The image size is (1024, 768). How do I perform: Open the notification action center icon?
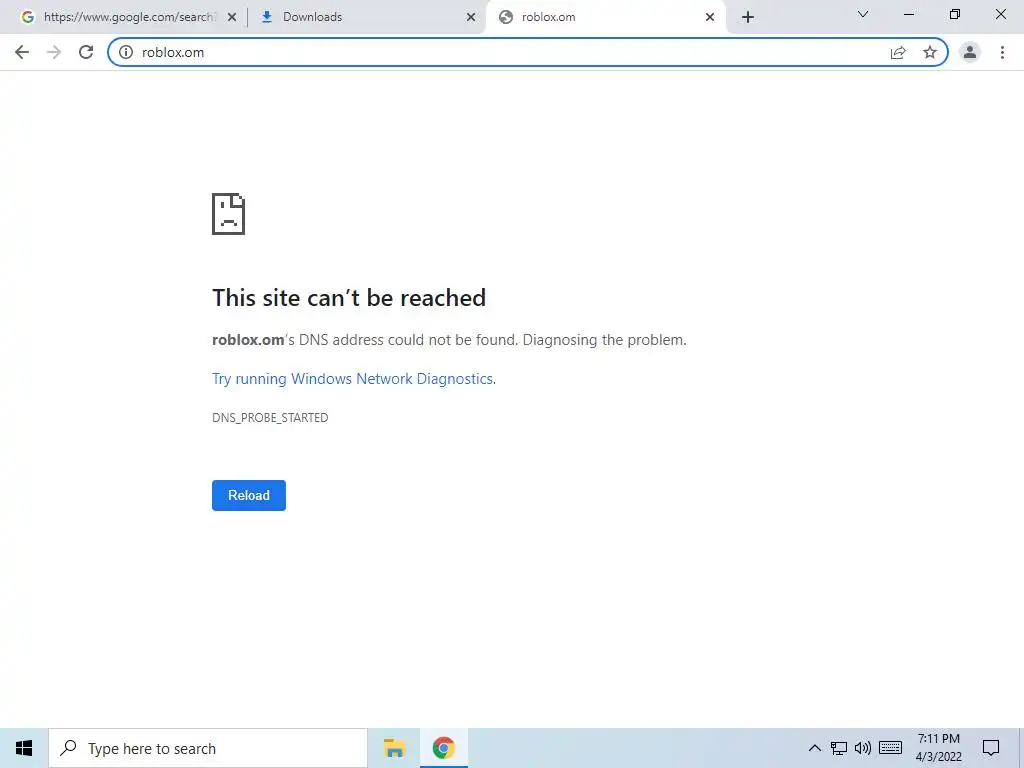tap(991, 748)
